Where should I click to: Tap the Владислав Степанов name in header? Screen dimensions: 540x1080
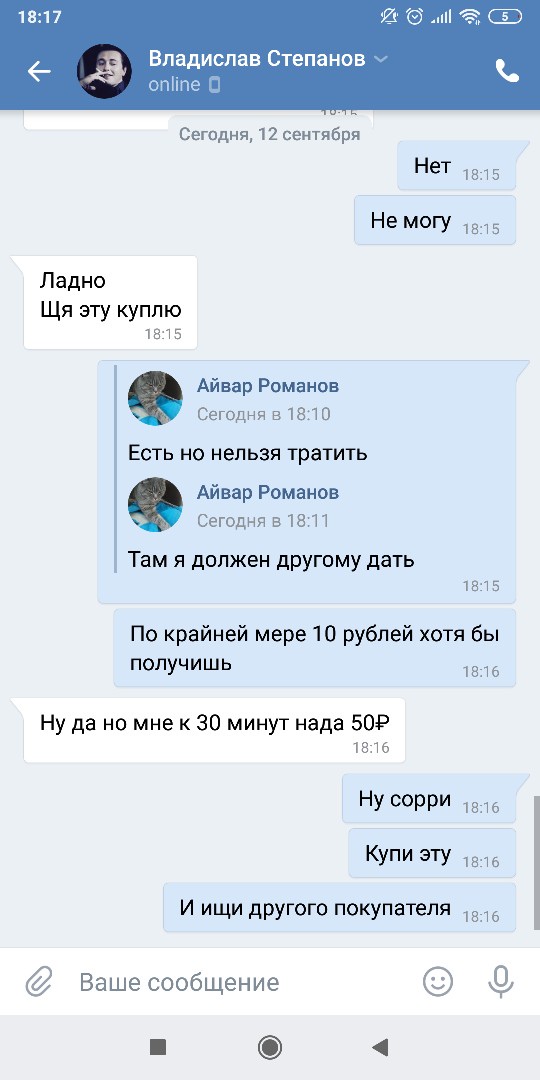tap(257, 59)
